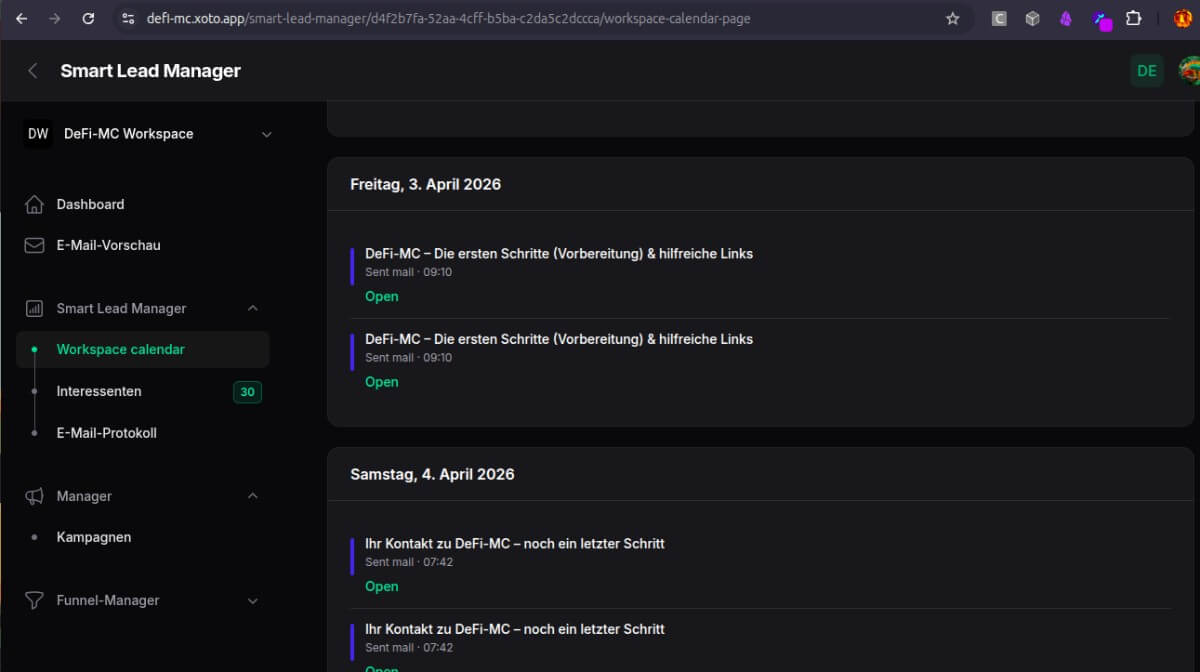This screenshot has height=672, width=1200.
Task: Open second Freitag 'Die ersten Schritte' mail entry
Action: pyautogui.click(x=559, y=339)
